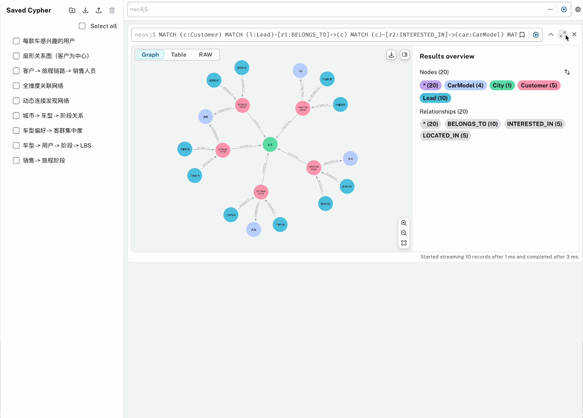The height and width of the screenshot is (418, 583).
Task: Open the ellipsis menu in top editor
Action: click(x=550, y=10)
